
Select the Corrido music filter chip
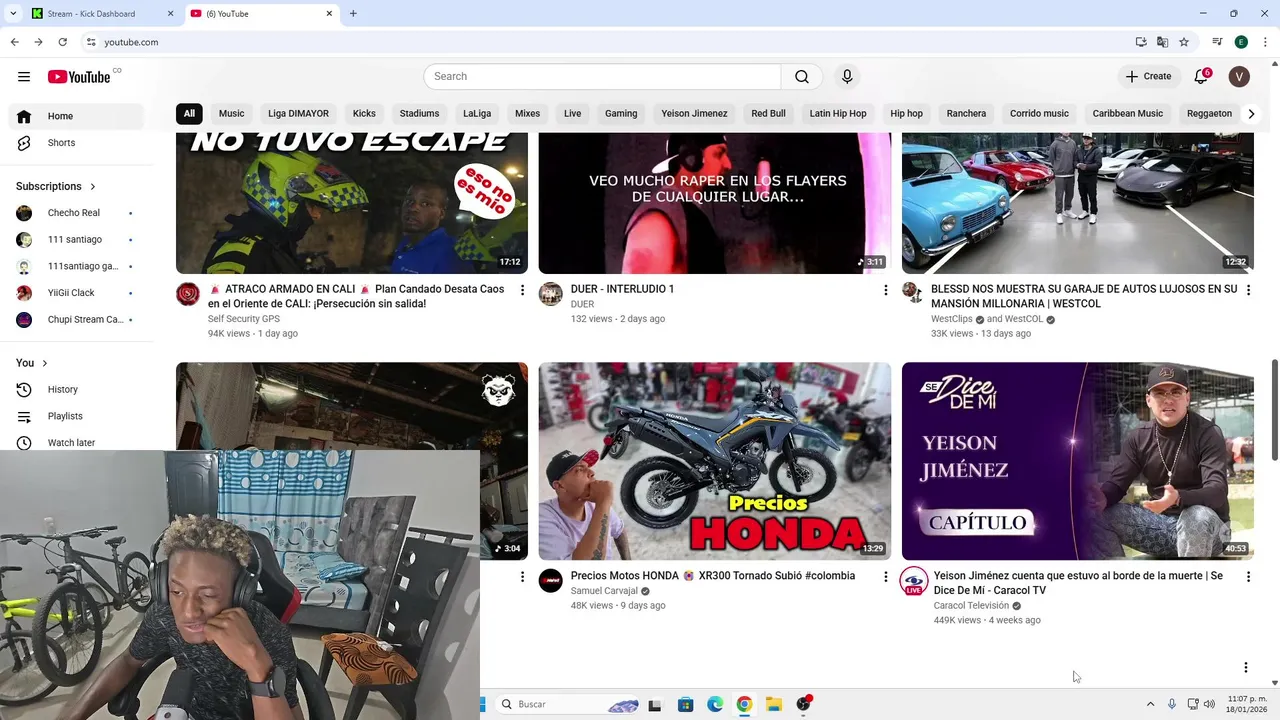coord(1039,114)
